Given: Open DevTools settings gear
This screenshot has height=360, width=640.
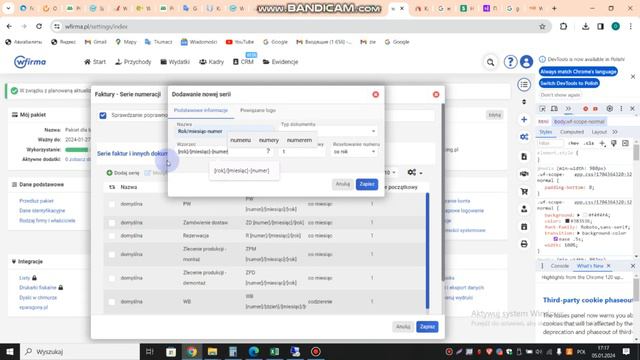Looking at the screenshot, I should click(609, 109).
